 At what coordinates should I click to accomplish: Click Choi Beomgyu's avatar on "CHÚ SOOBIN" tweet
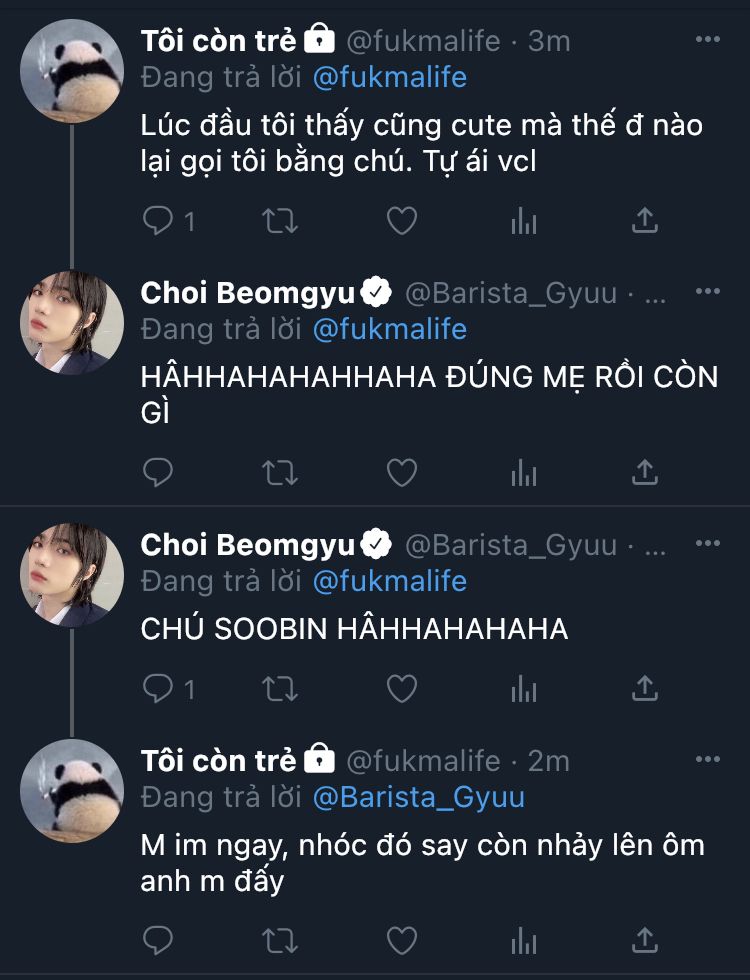pyautogui.click(x=72, y=574)
